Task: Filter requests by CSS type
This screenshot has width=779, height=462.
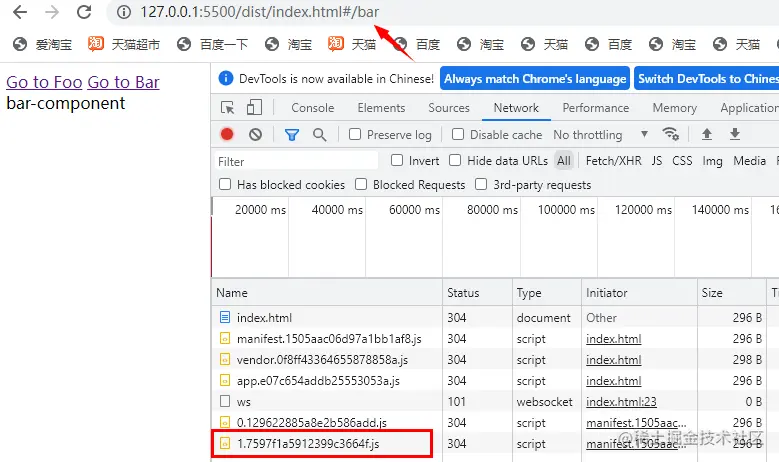Action: pos(682,161)
